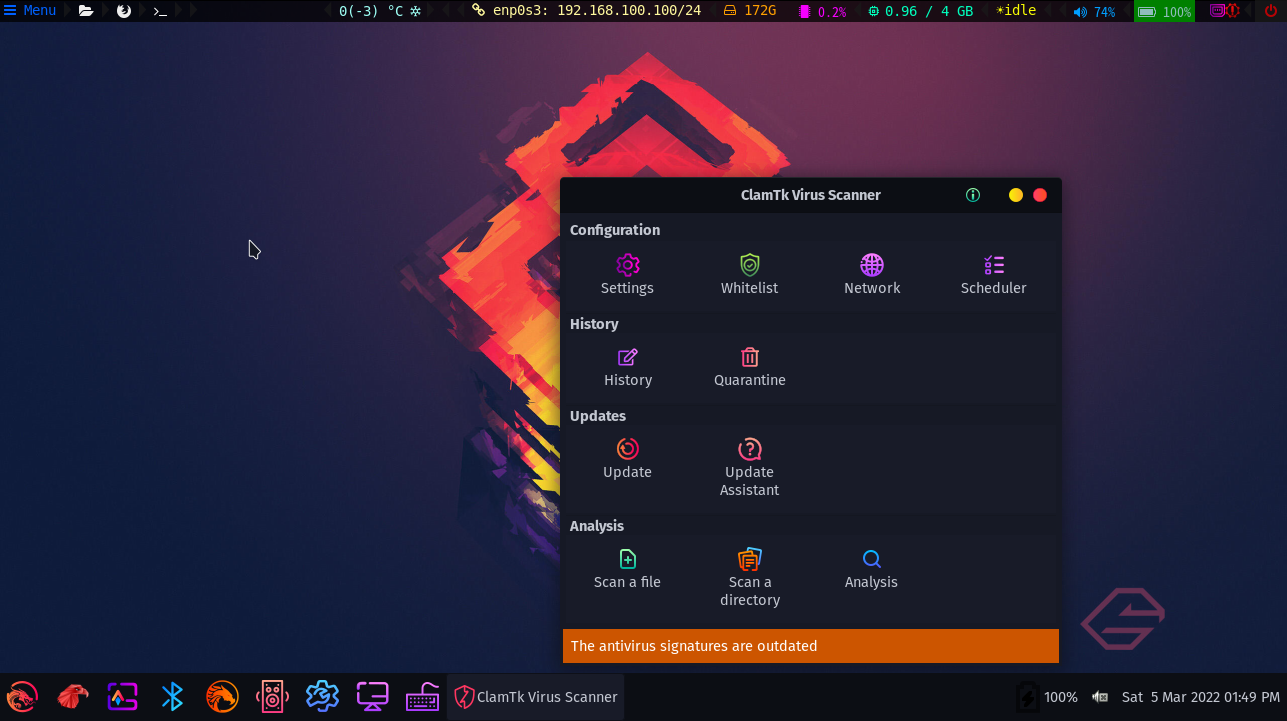This screenshot has height=721, width=1287.
Task: Click the ClamTk Virus Scanner taskbar button
Action: click(536, 697)
